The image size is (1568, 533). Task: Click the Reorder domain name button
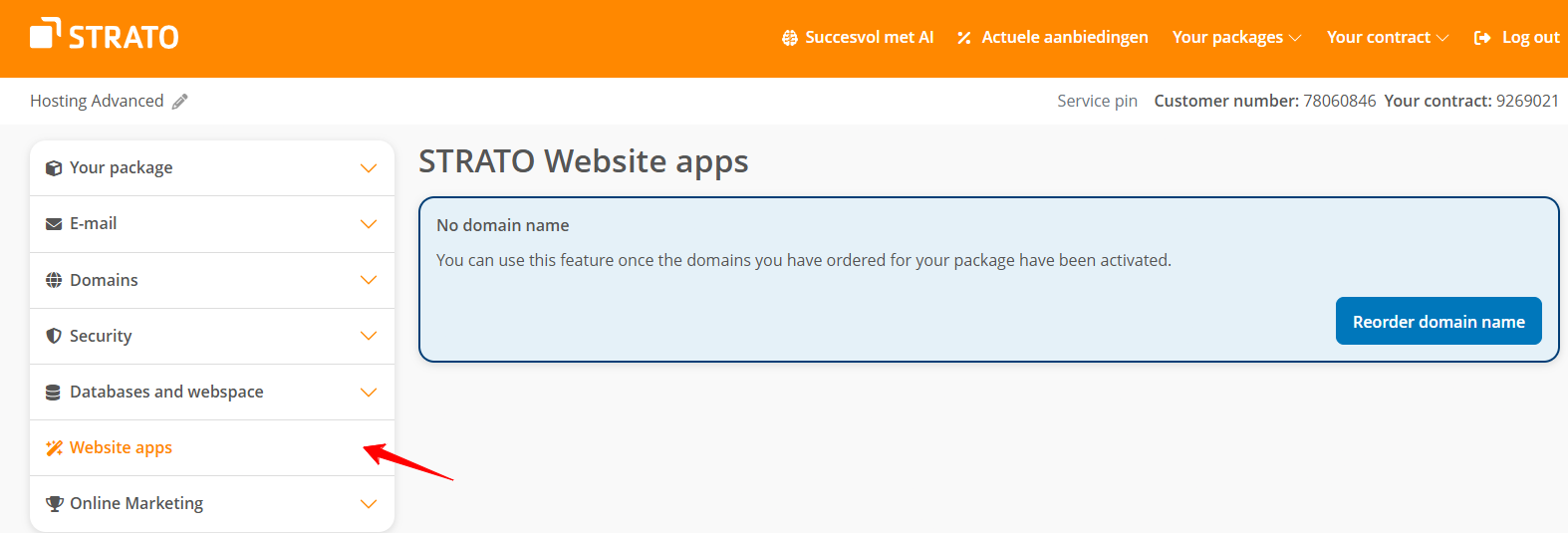[1437, 321]
